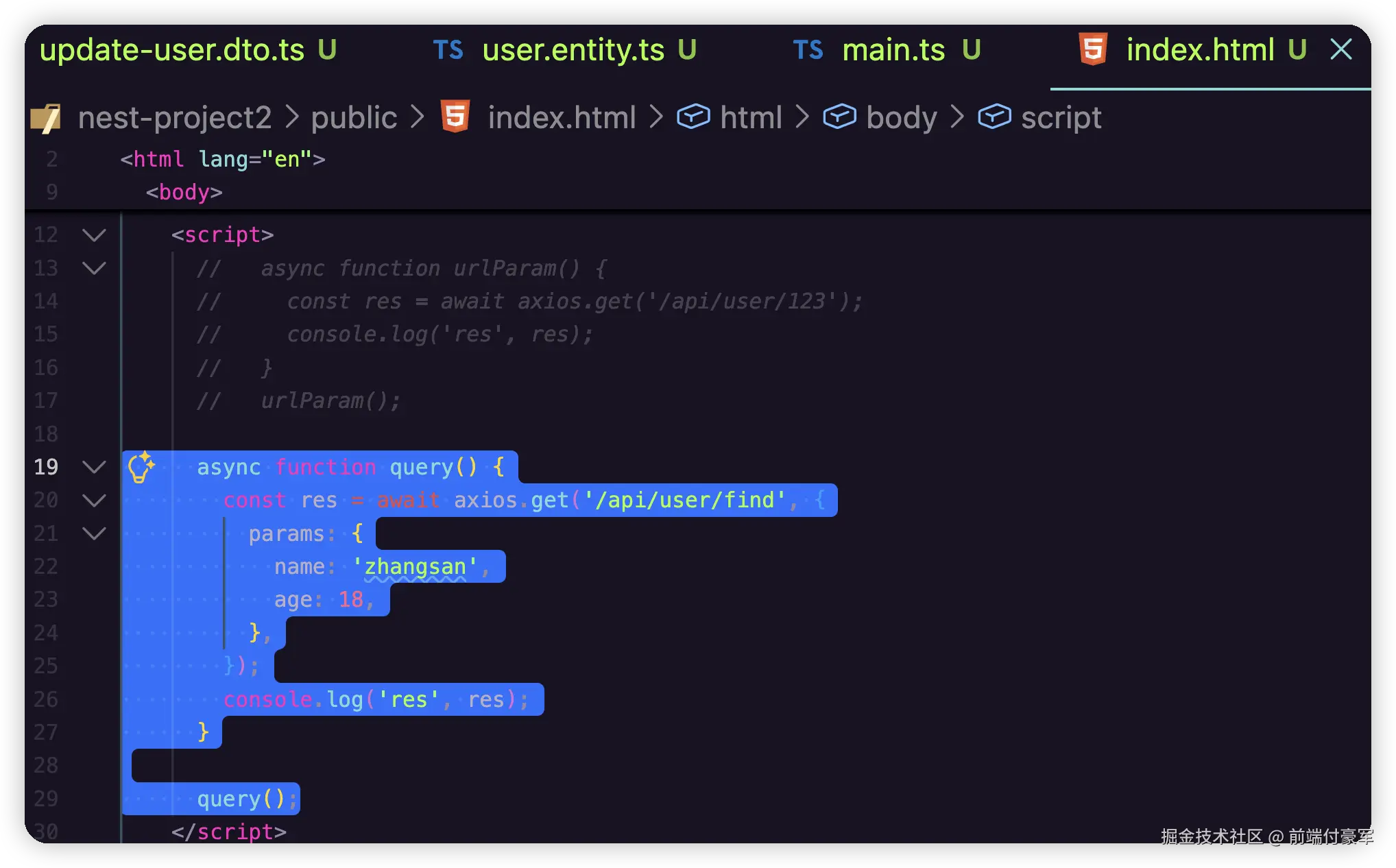Fold the axios.get call at line 20
The width and height of the screenshot is (1396, 868).
click(x=94, y=501)
